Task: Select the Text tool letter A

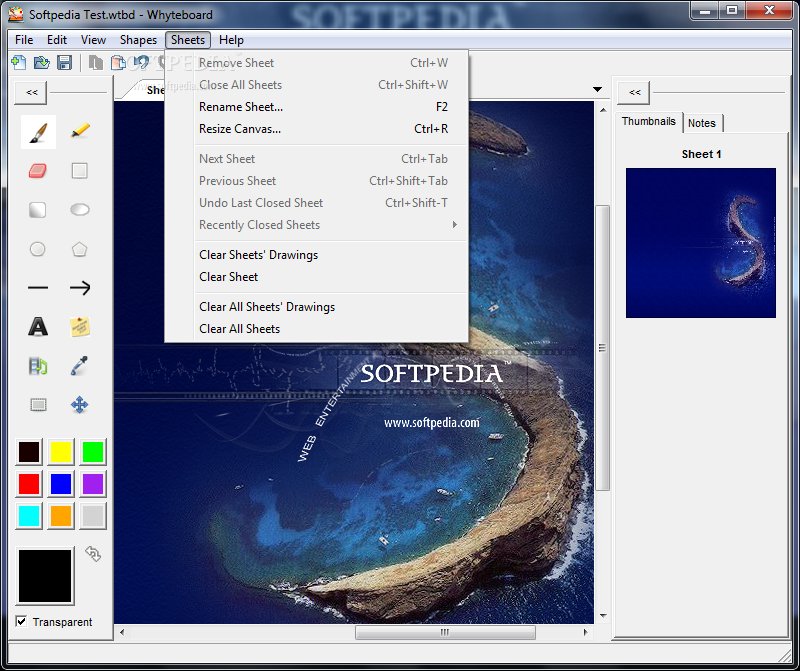Action: pos(38,327)
